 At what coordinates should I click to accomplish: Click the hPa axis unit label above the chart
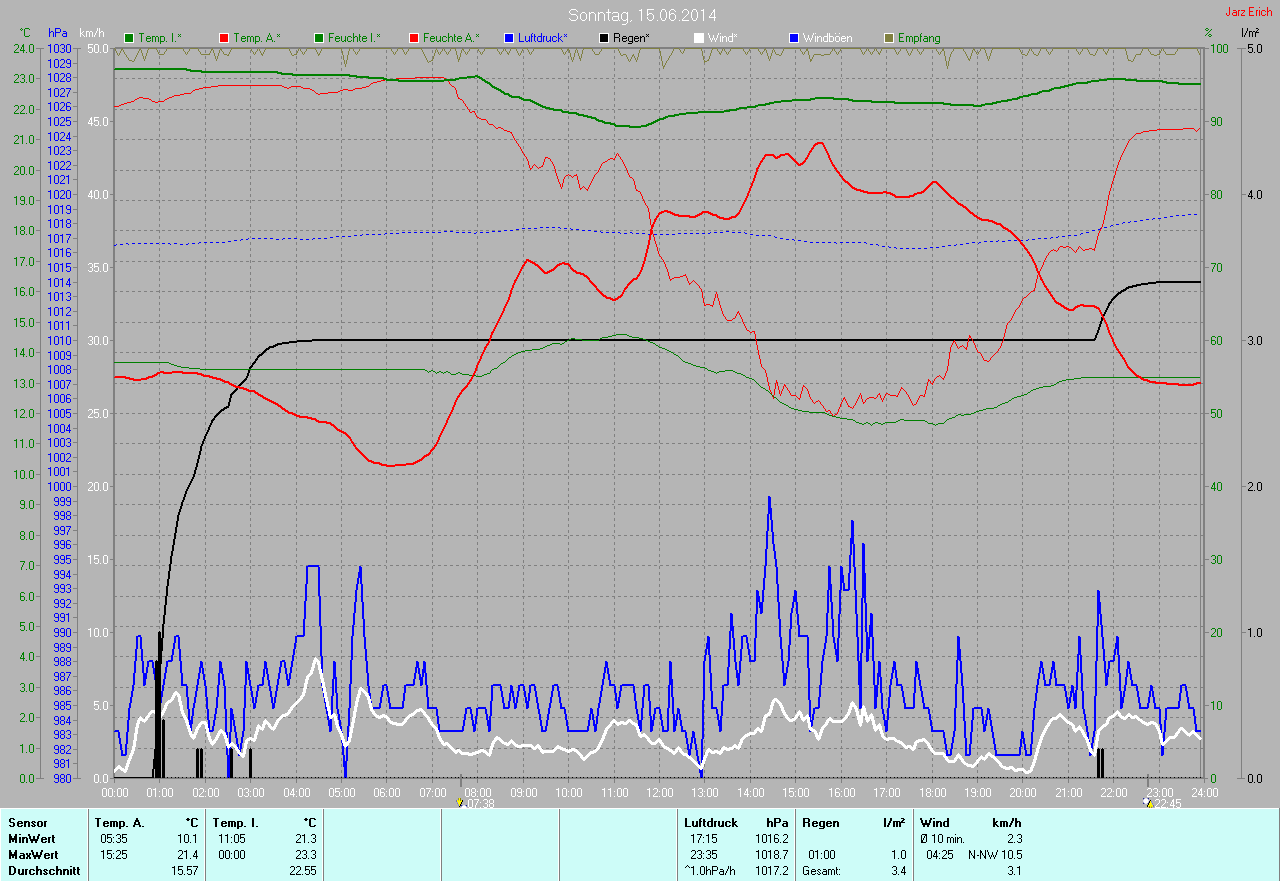(58, 33)
